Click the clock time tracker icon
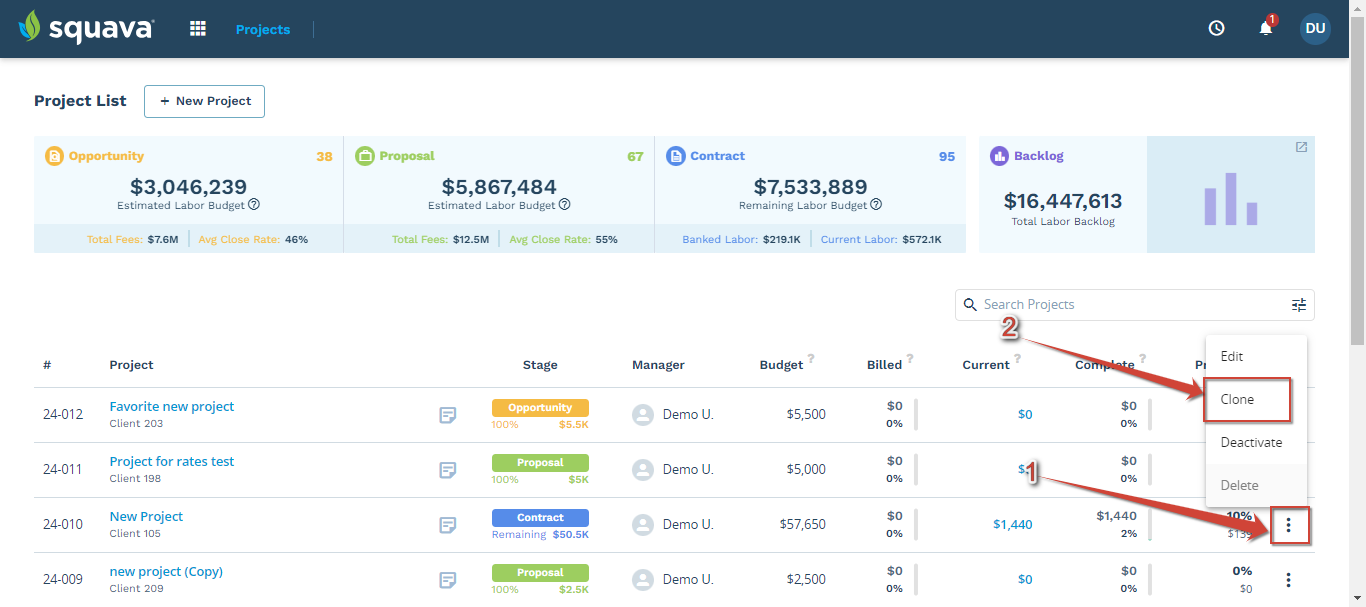The width and height of the screenshot is (1366, 607). pos(1216,29)
